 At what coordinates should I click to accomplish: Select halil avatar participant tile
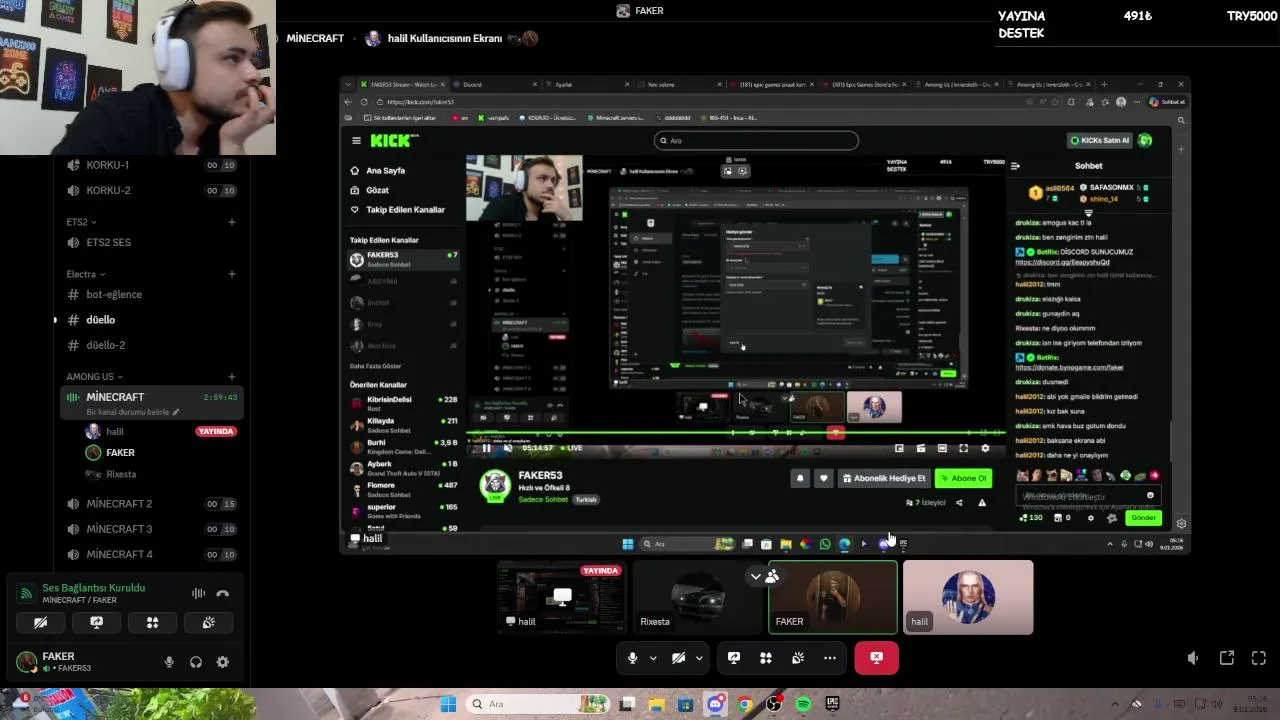click(968, 597)
